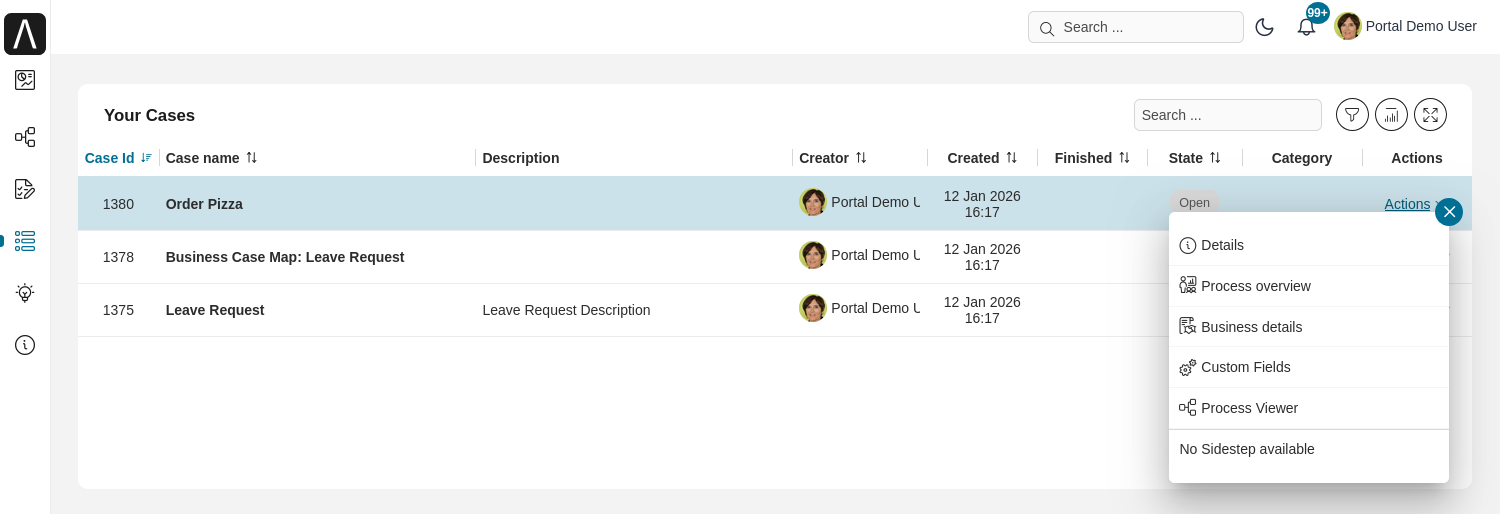Select Details from the actions menu
The height and width of the screenshot is (514, 1500).
tap(1222, 245)
